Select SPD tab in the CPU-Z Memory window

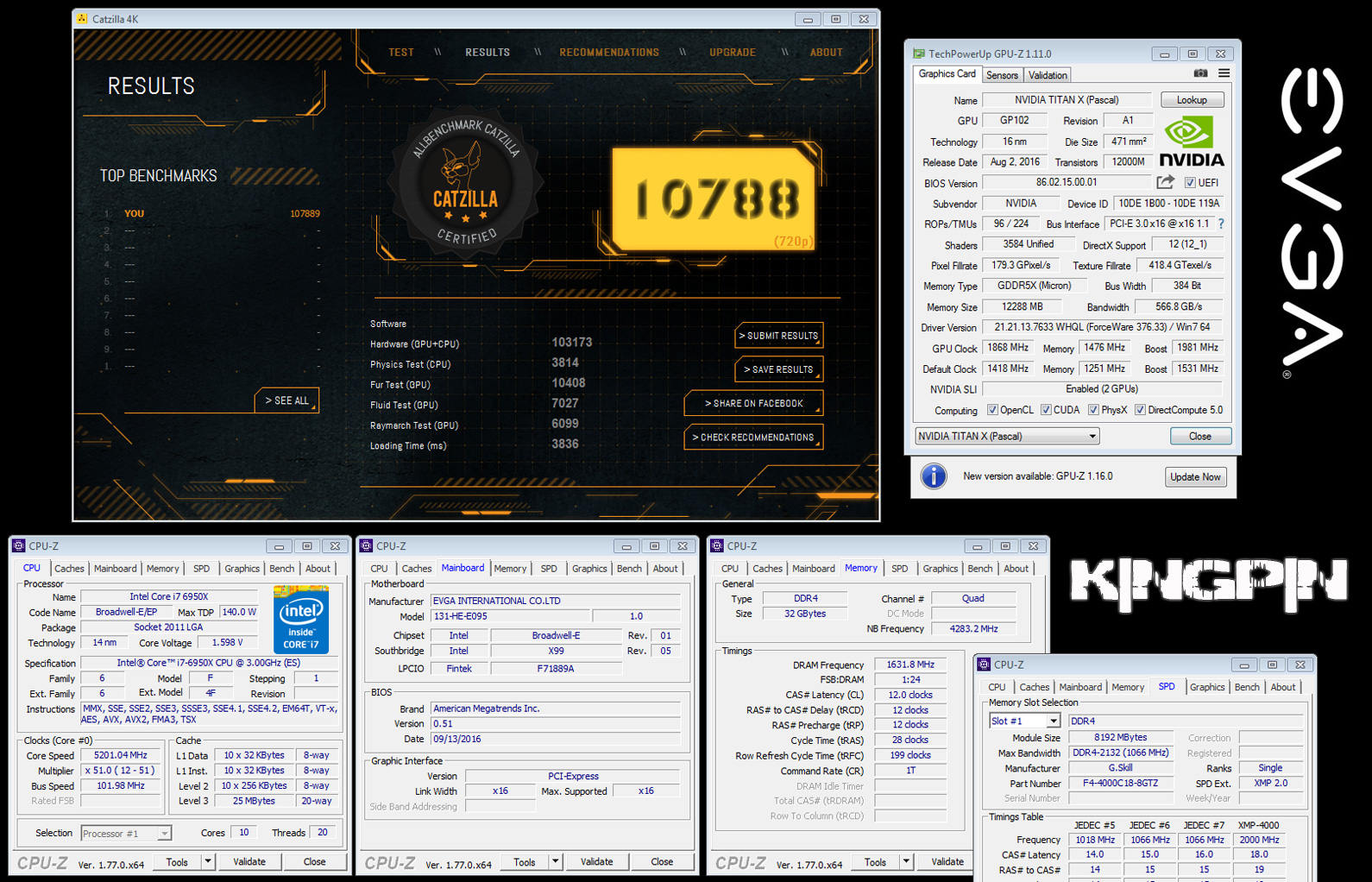point(899,569)
